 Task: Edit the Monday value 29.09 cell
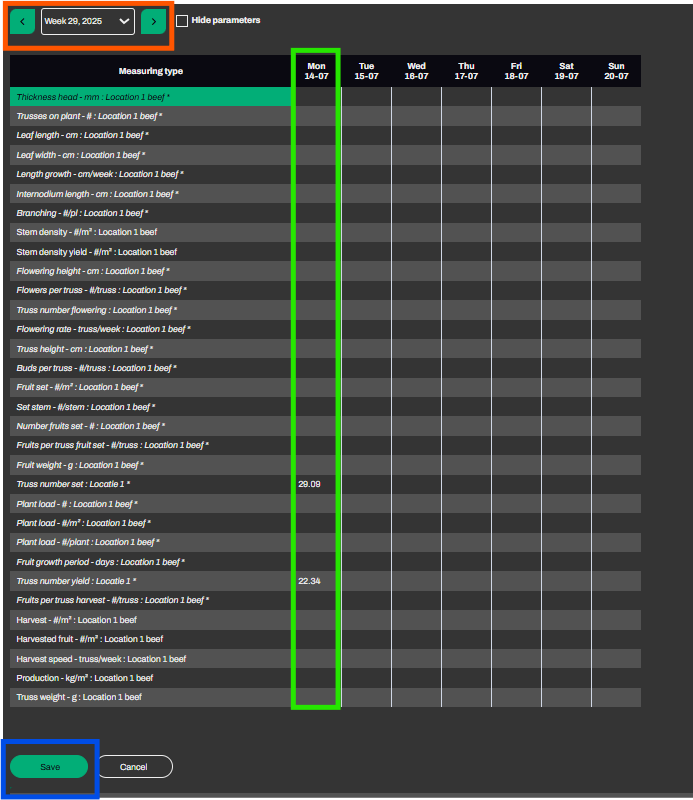(316, 484)
